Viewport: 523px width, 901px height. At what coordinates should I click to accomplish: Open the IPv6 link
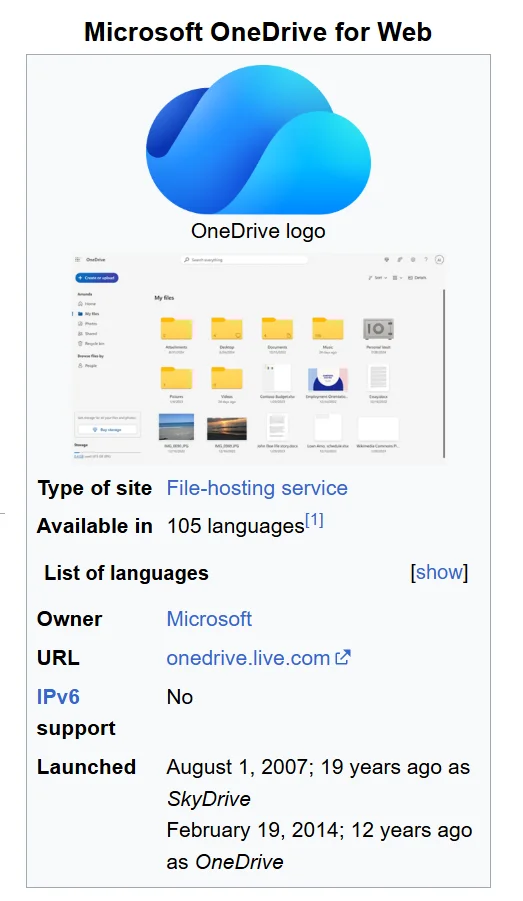(x=58, y=697)
